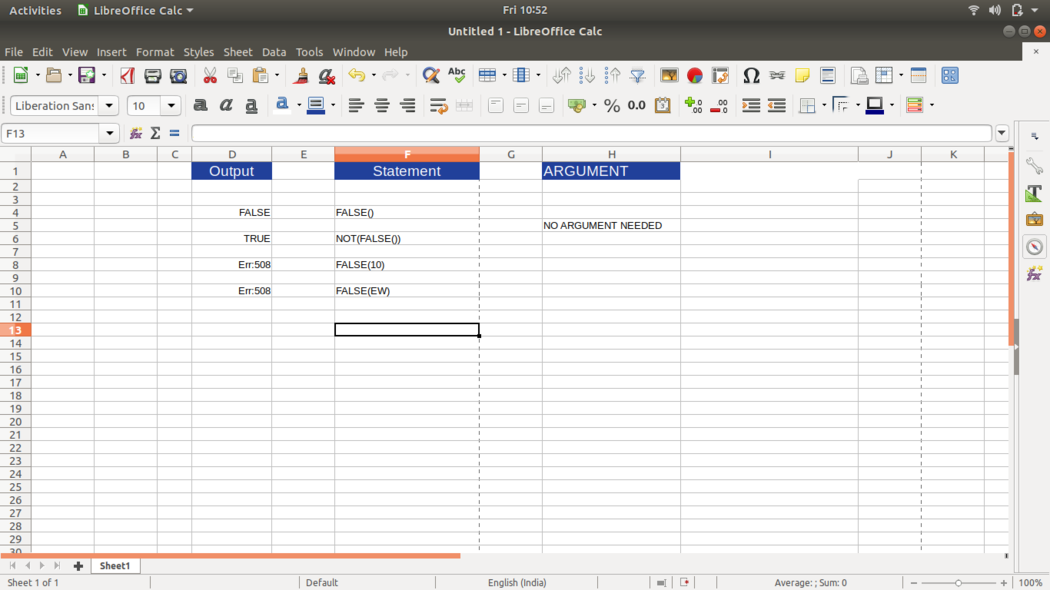Open the Format menu
The height and width of the screenshot is (590, 1050).
click(x=155, y=52)
